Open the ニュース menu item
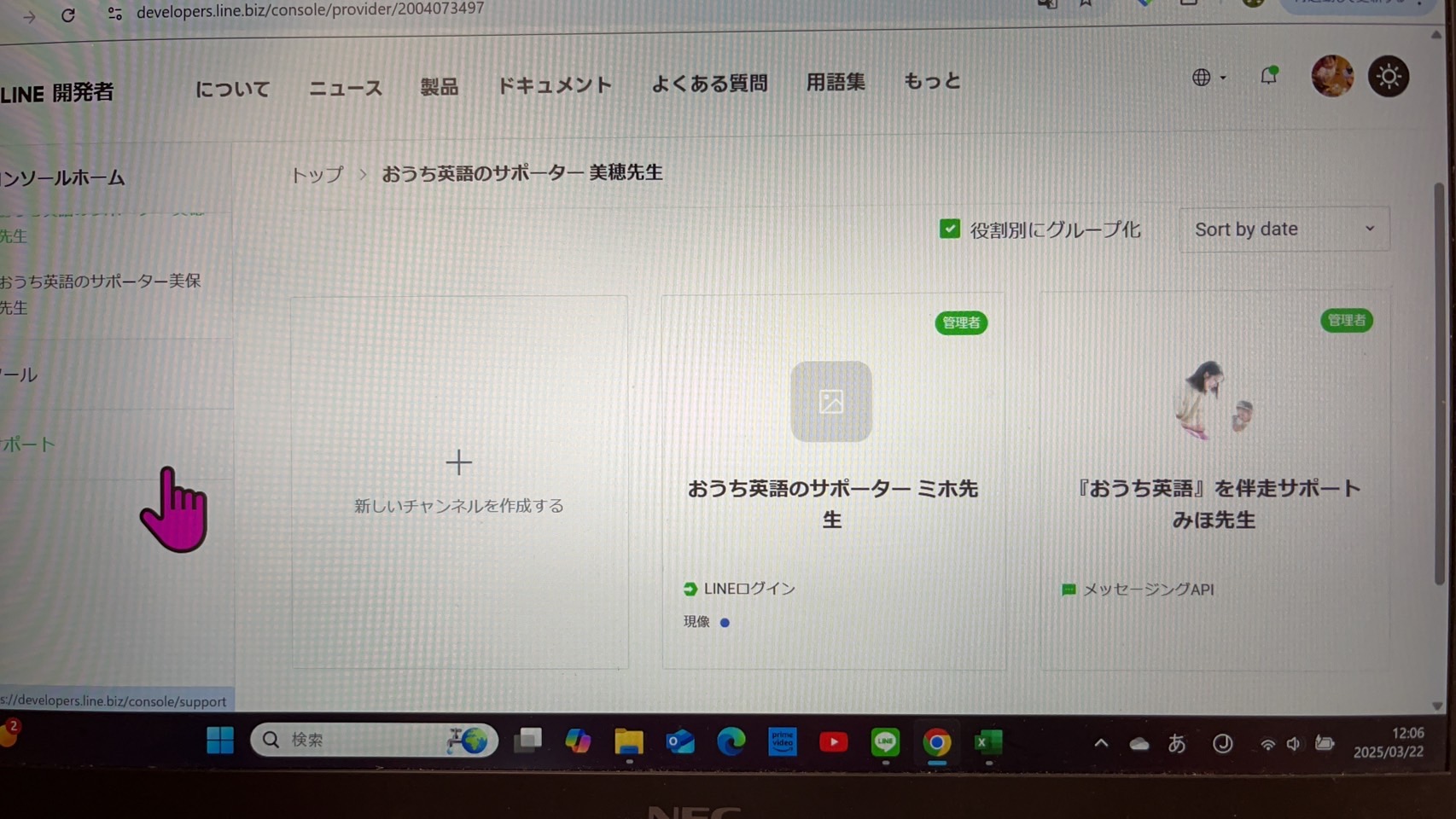This screenshot has width=1456, height=819. click(345, 88)
